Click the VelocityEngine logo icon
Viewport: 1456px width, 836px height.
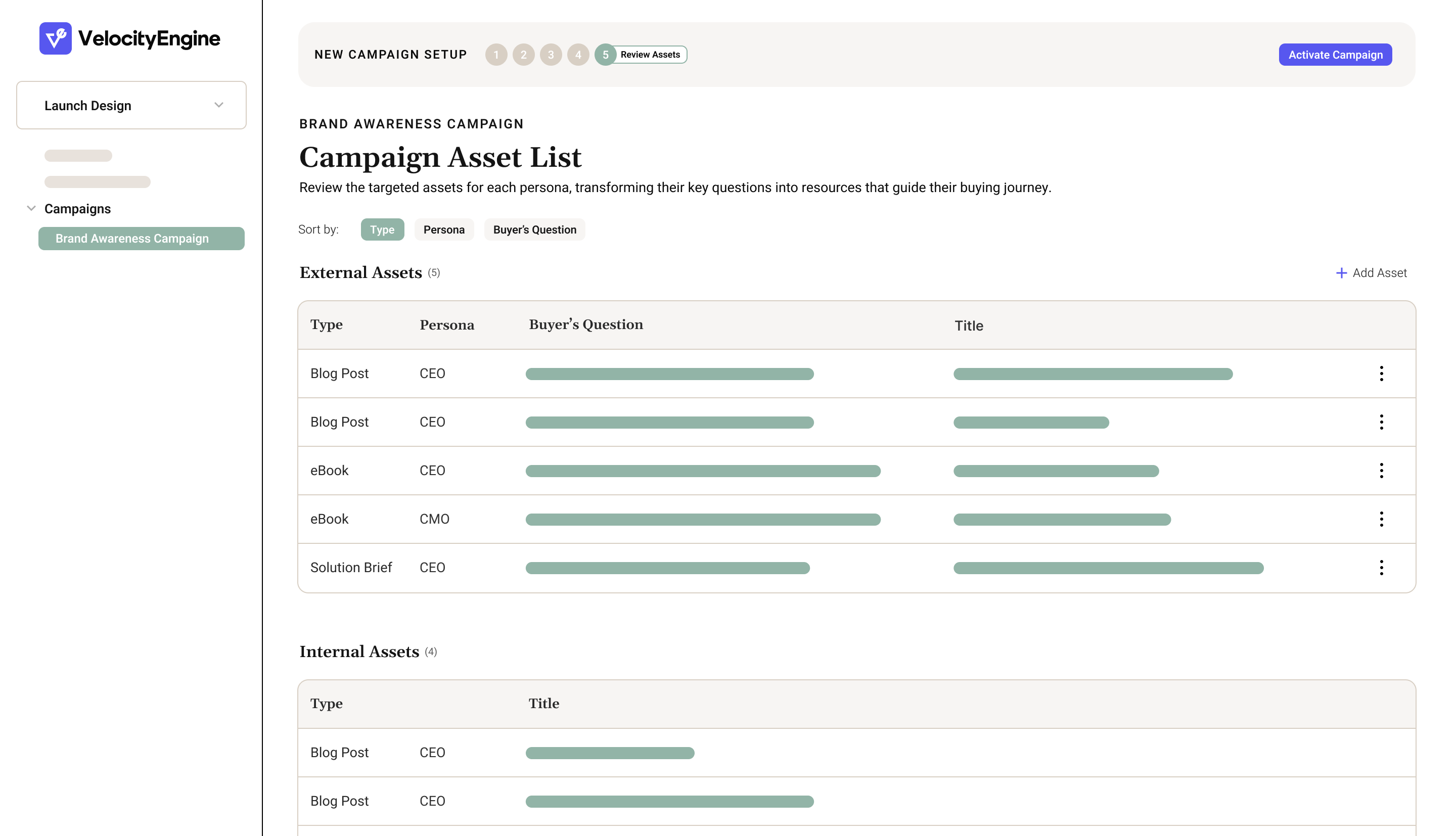click(56, 38)
